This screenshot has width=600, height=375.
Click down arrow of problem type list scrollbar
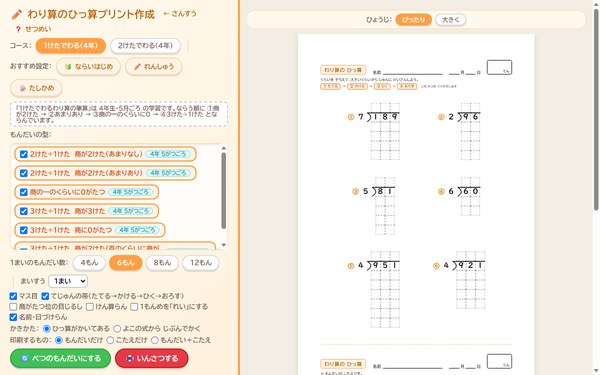pos(224,245)
